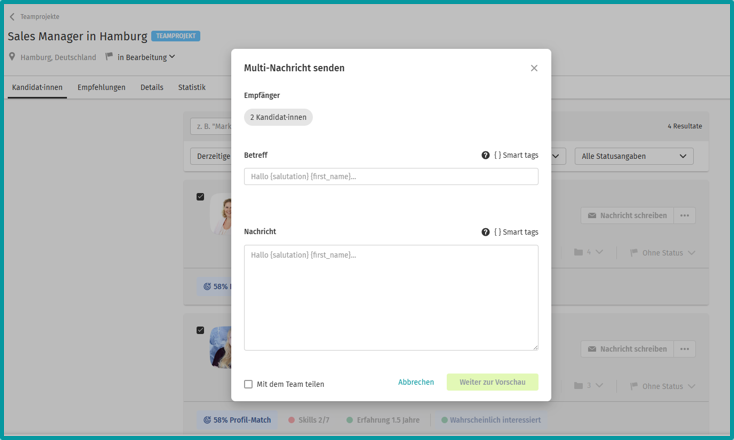The height and width of the screenshot is (440, 734).
Task: Open Ohne Status dropdown on first candidate
Action: [x=664, y=253]
